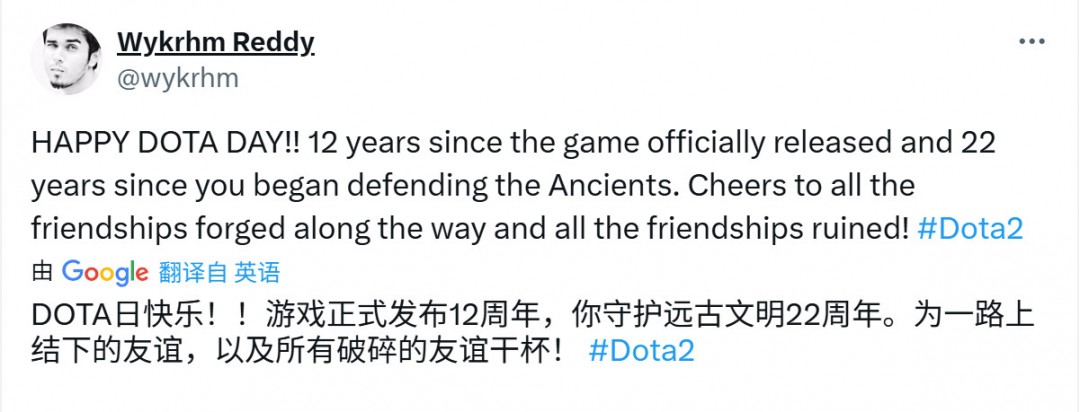The image size is (1080, 412).
Task: Click the tweet line starting "years since you began"
Action: tap(473, 186)
